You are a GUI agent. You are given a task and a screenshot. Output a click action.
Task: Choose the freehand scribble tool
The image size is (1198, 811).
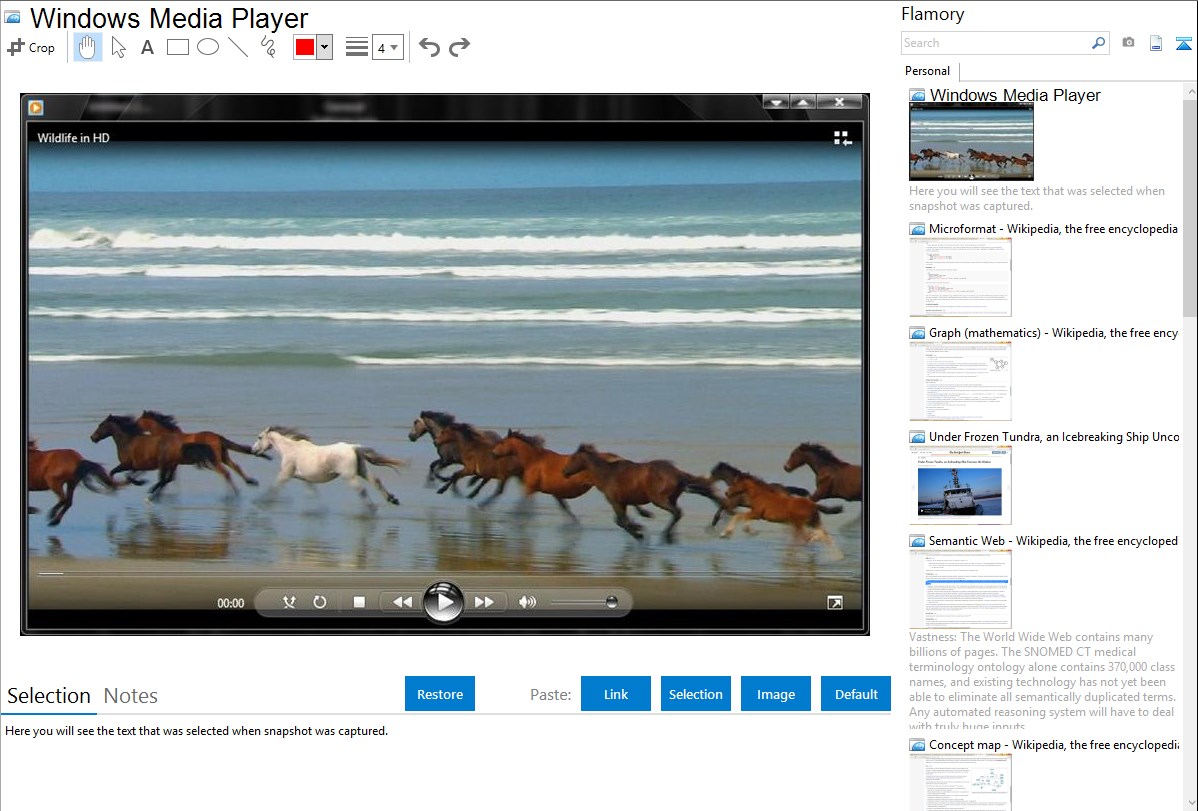(x=268, y=47)
